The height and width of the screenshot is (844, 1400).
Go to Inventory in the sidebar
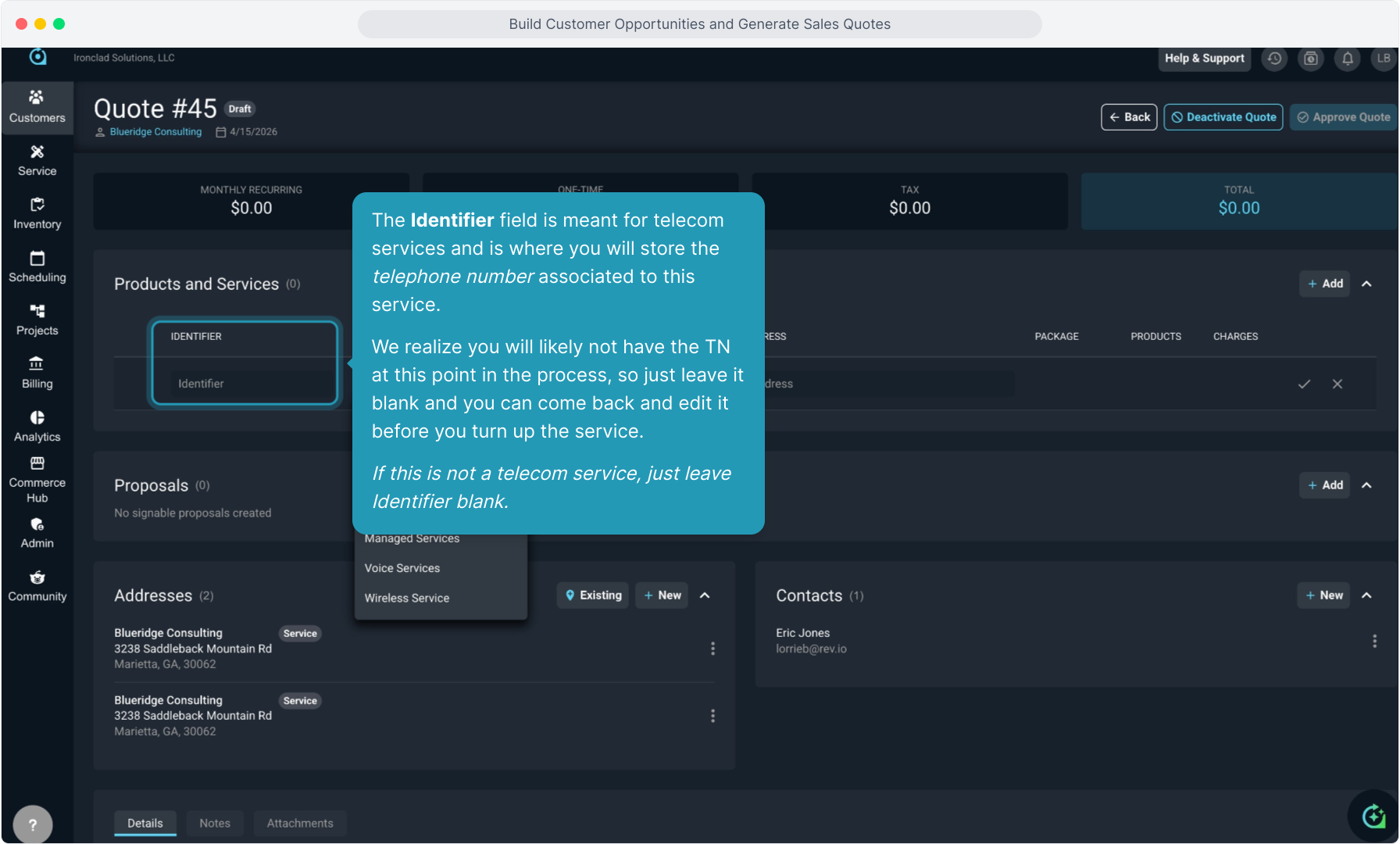(37, 213)
